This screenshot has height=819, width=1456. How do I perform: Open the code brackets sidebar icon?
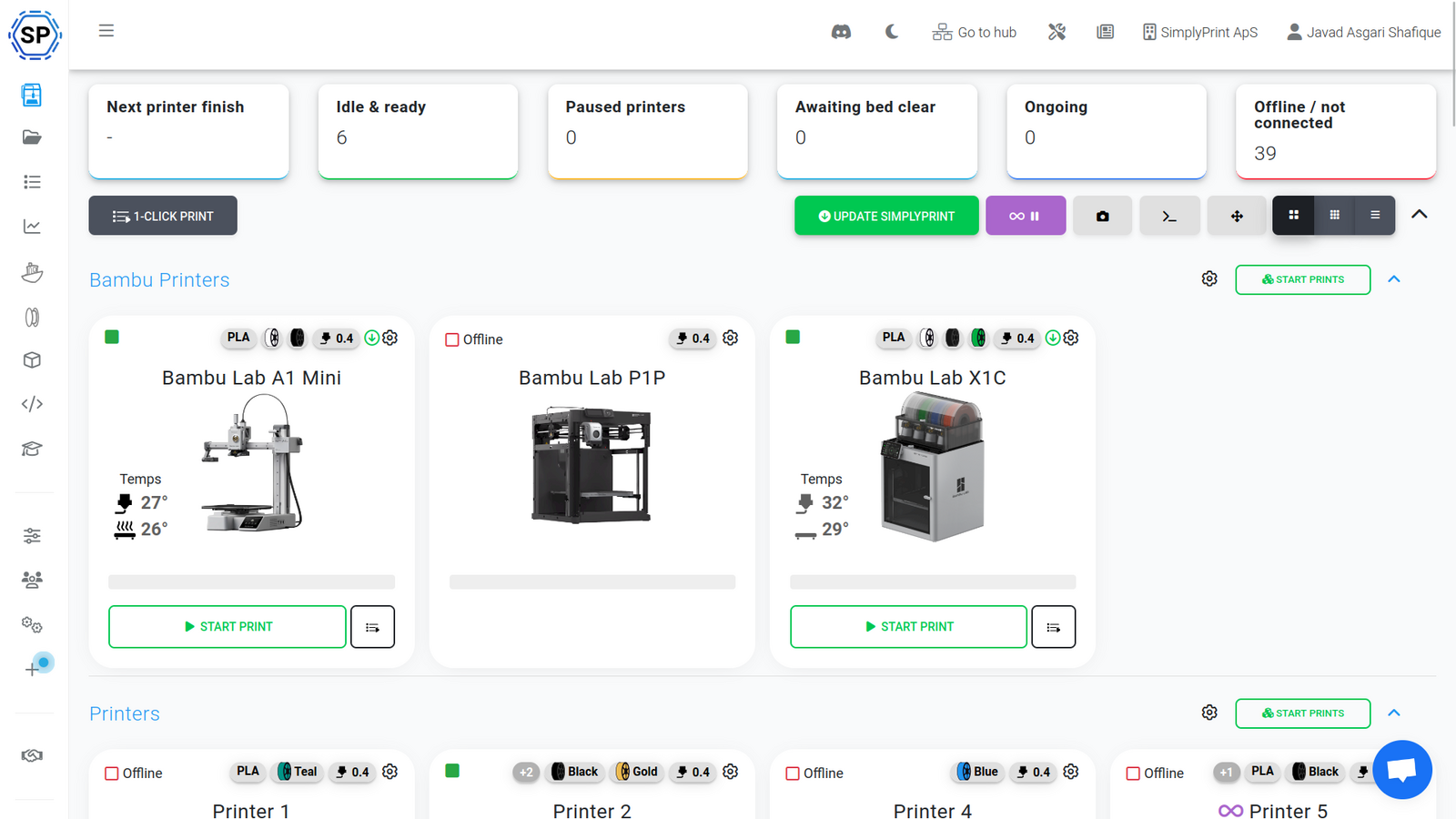[x=32, y=404]
